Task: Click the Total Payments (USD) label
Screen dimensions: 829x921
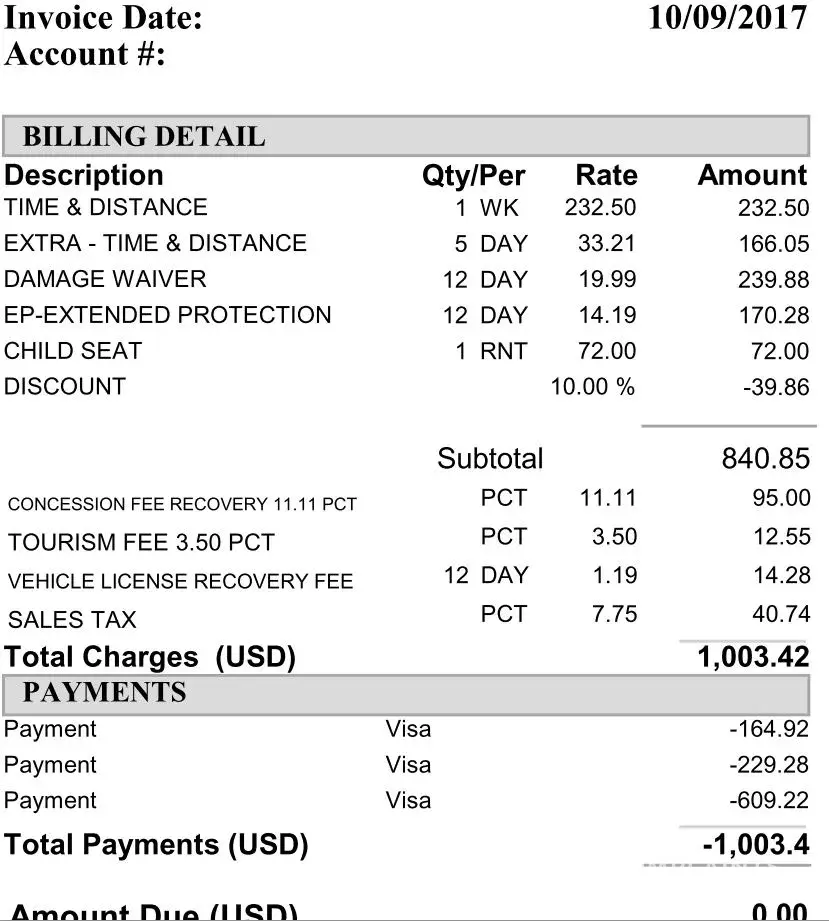Action: click(x=156, y=845)
